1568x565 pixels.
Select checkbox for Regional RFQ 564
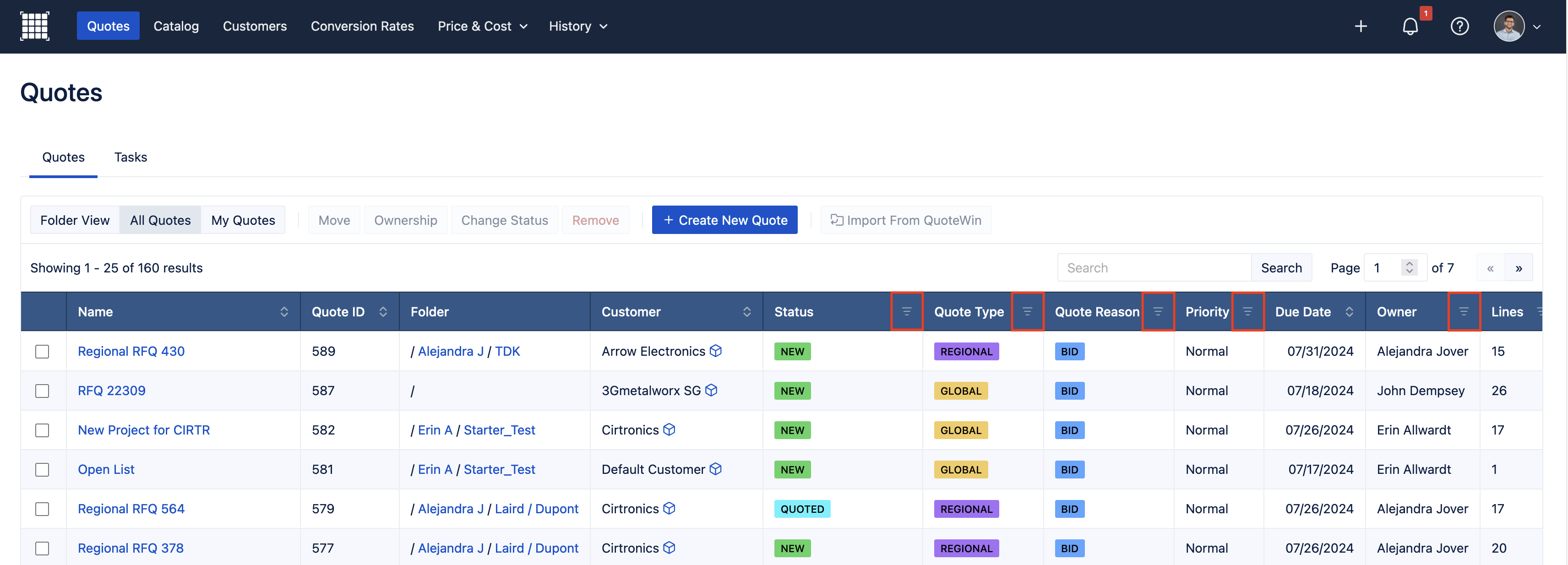(42, 509)
